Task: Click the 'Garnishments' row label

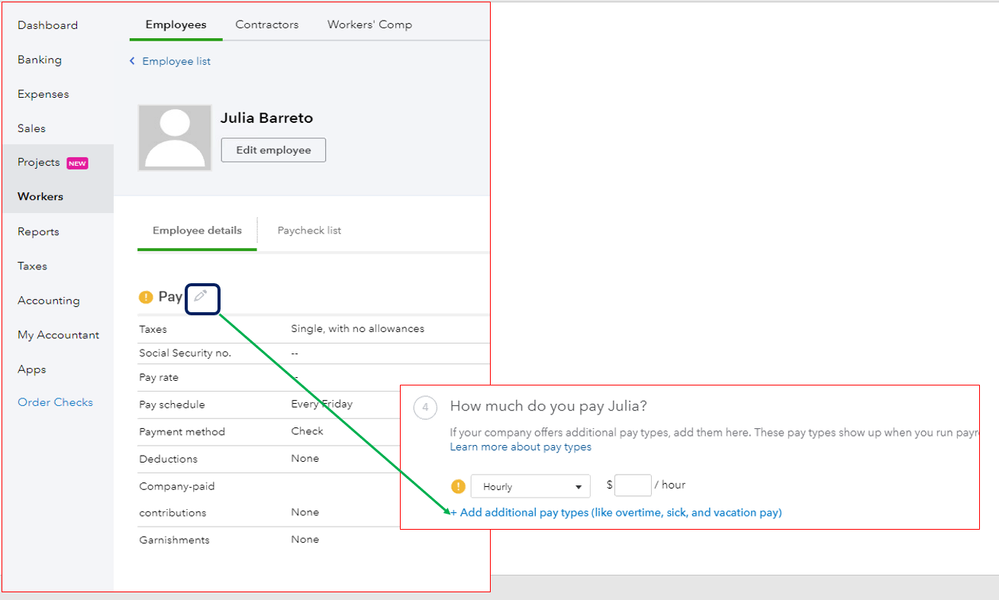Action: coord(174,540)
